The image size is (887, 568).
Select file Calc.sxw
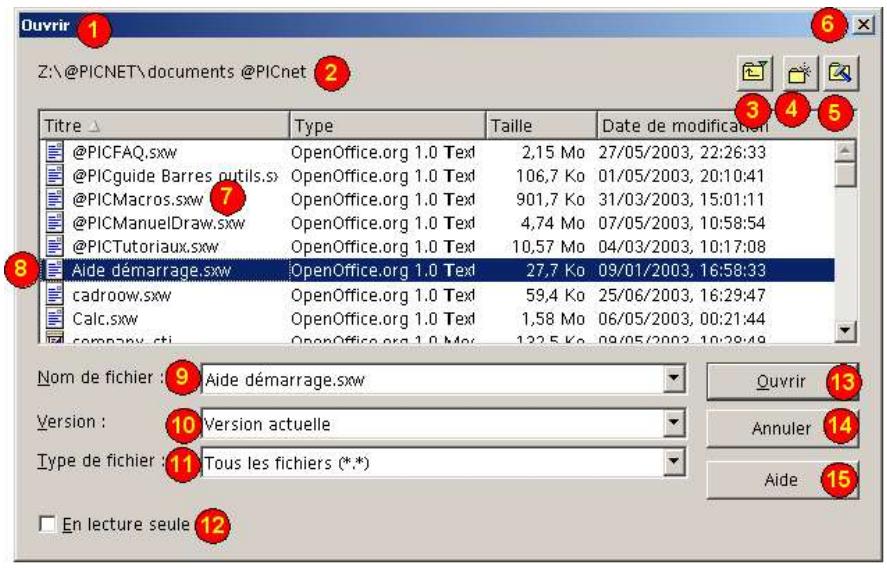click(105, 319)
